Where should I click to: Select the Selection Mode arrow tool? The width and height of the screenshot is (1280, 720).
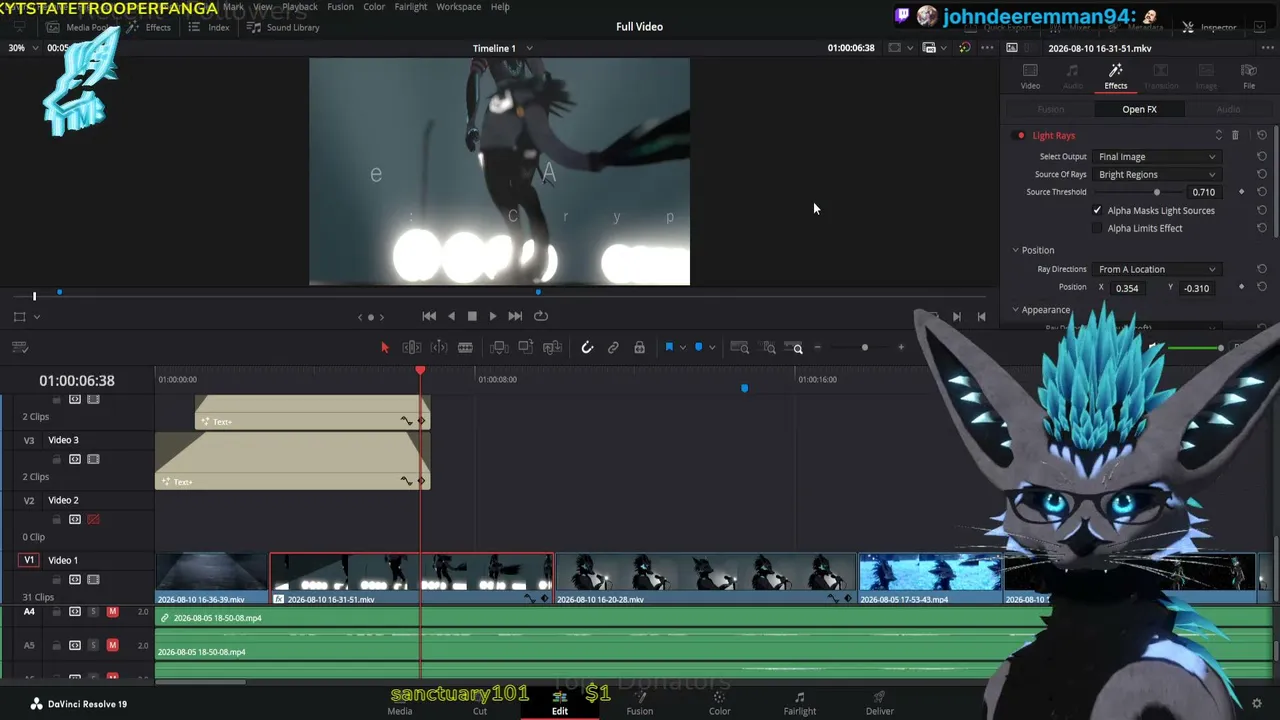coord(385,347)
